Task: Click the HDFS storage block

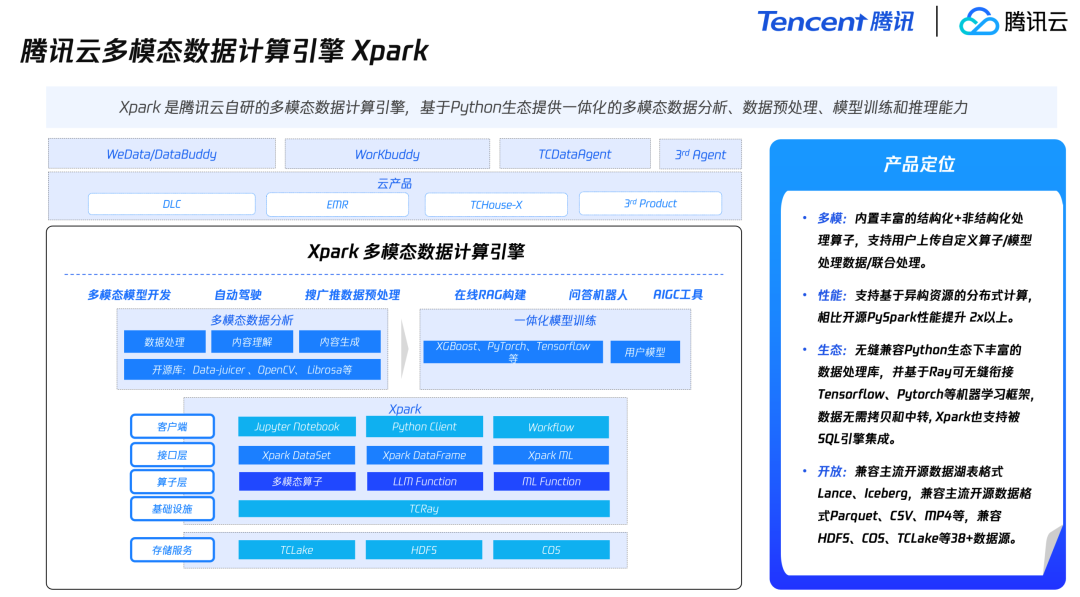Action: [424, 550]
